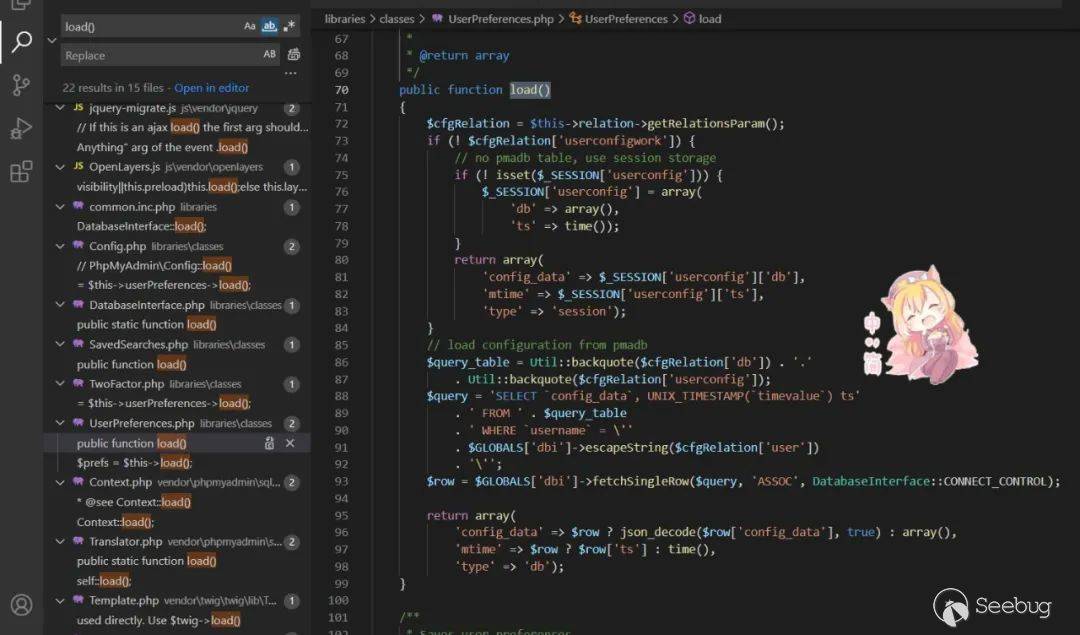Screen dimensions: 1080x635
Task: Click 'Open in editor' link
Action: point(212,88)
